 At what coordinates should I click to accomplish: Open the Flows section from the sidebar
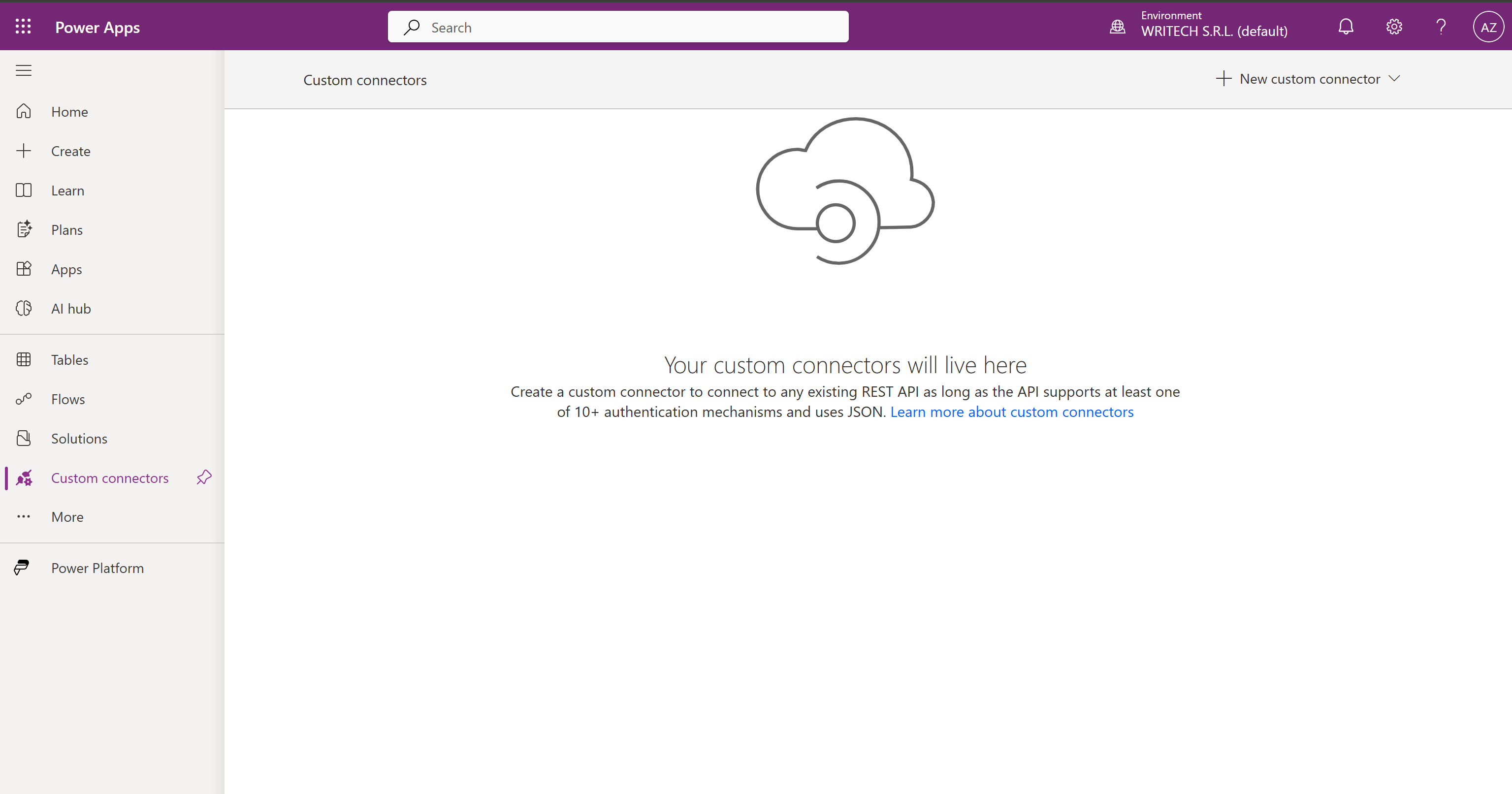pyautogui.click(x=67, y=398)
